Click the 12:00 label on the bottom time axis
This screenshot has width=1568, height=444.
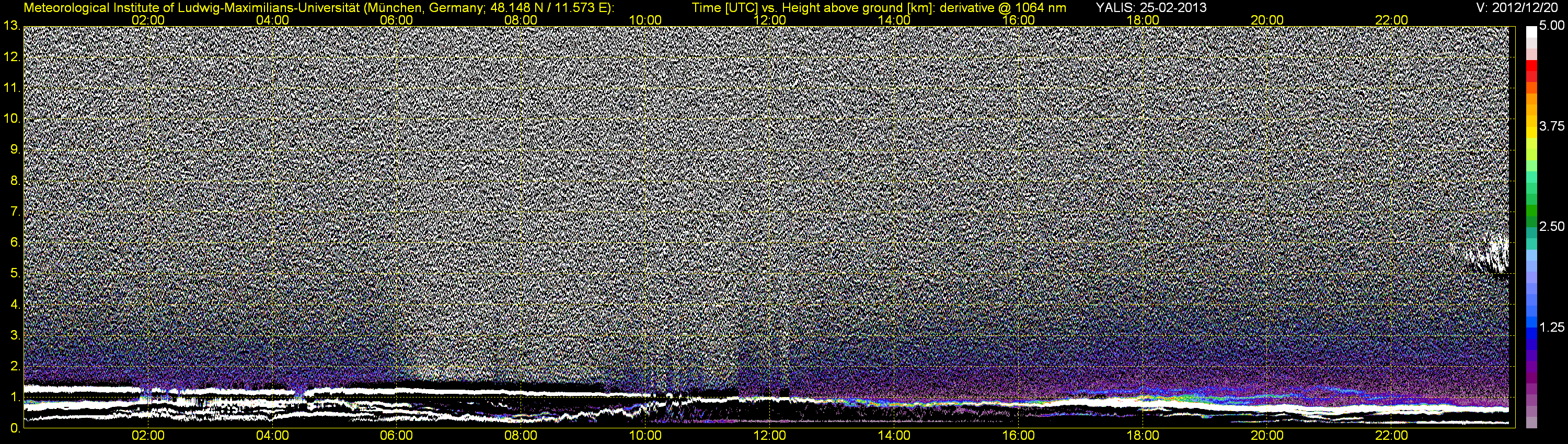769,436
